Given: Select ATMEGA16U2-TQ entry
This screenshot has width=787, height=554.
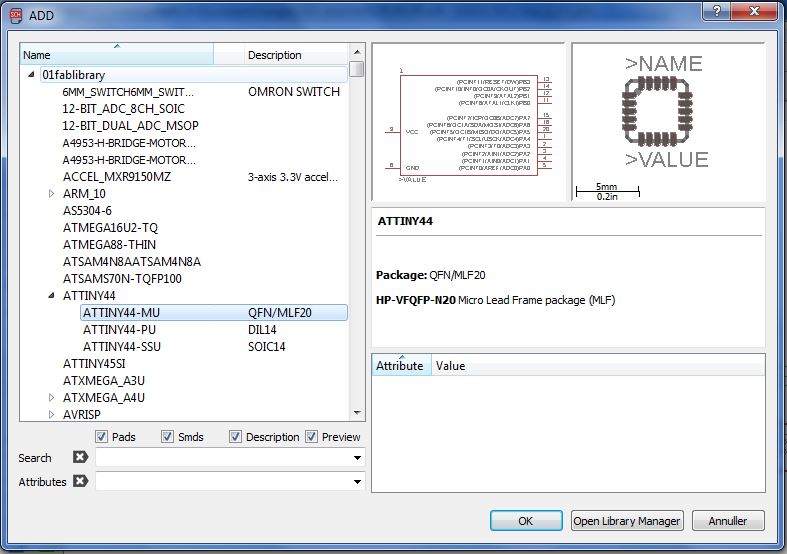Looking at the screenshot, I should (x=110, y=228).
